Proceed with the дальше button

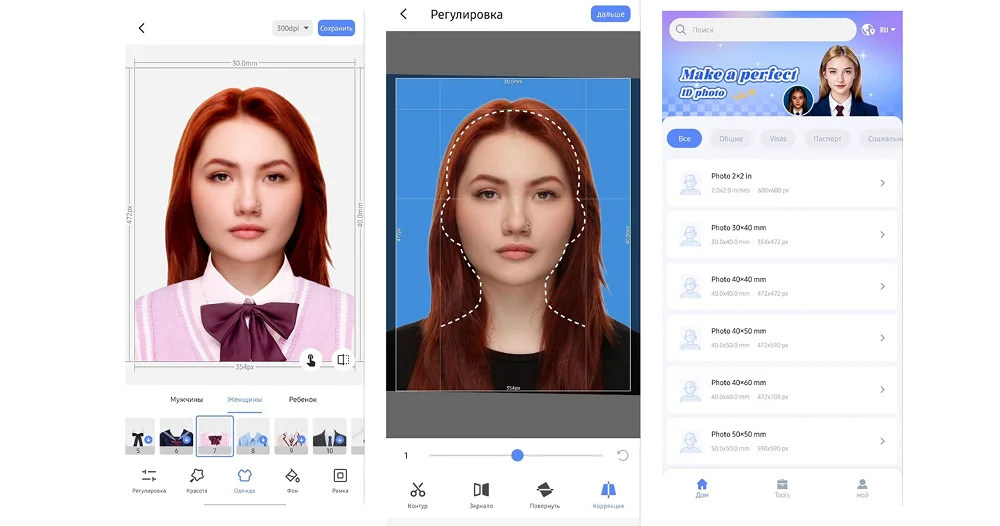pyautogui.click(x=610, y=14)
